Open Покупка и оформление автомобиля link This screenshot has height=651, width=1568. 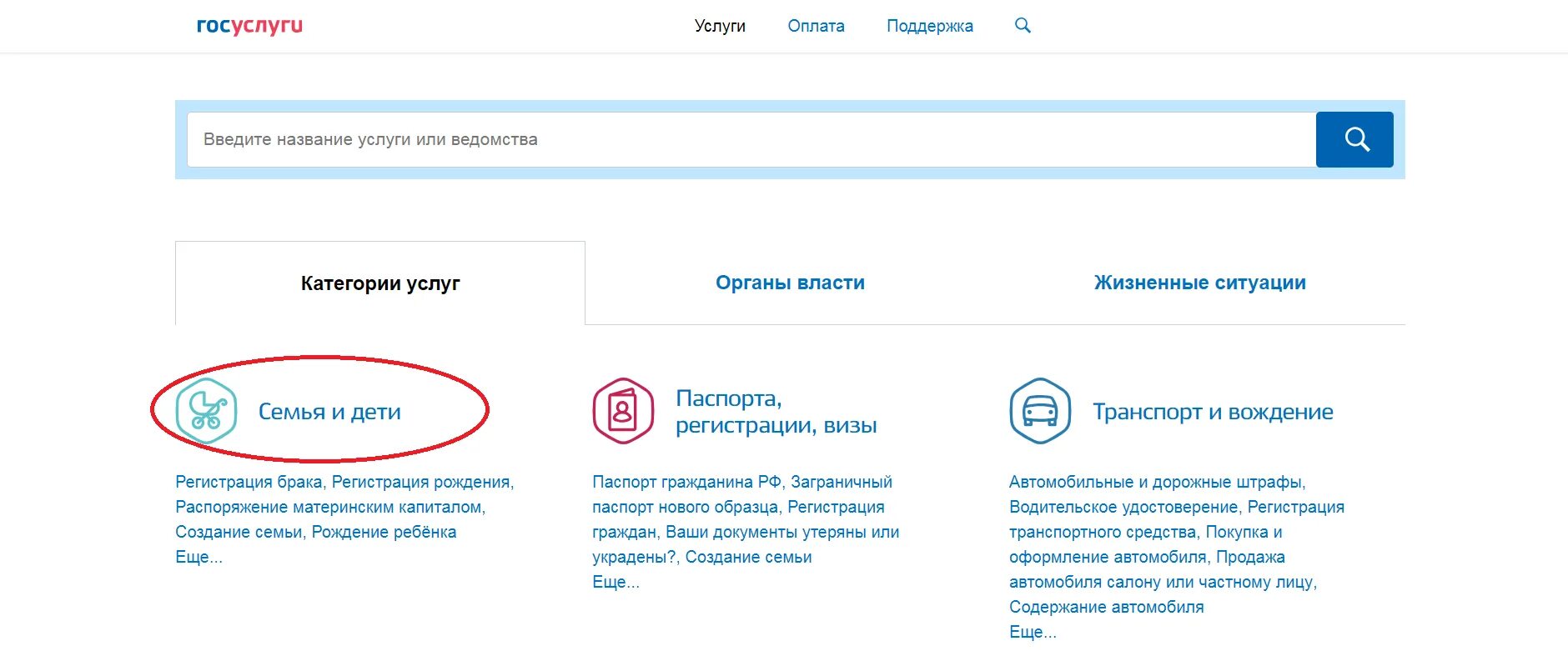click(1145, 544)
